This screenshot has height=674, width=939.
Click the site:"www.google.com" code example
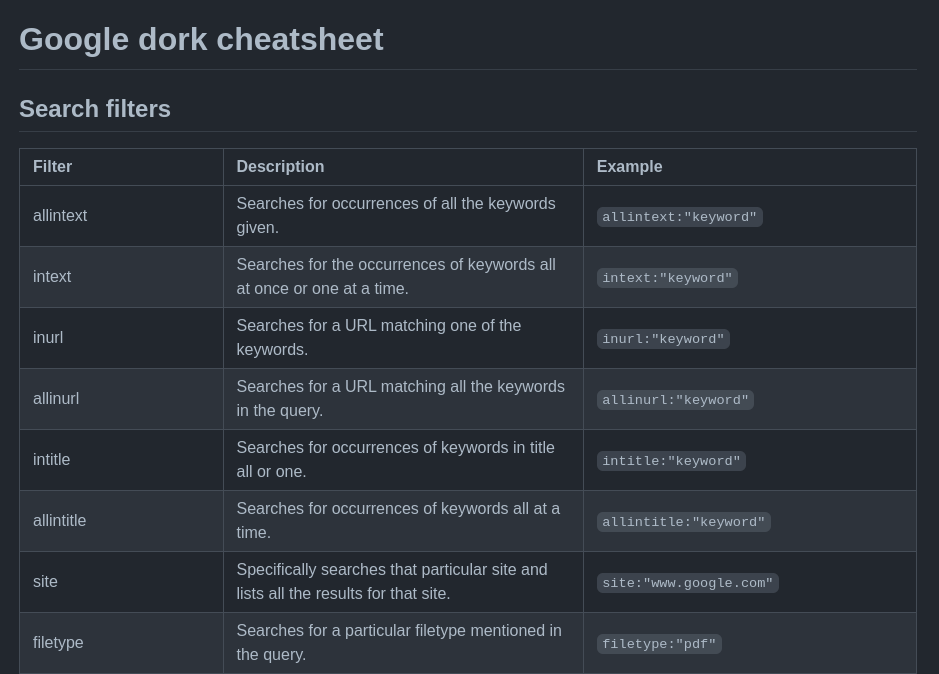pos(687,583)
